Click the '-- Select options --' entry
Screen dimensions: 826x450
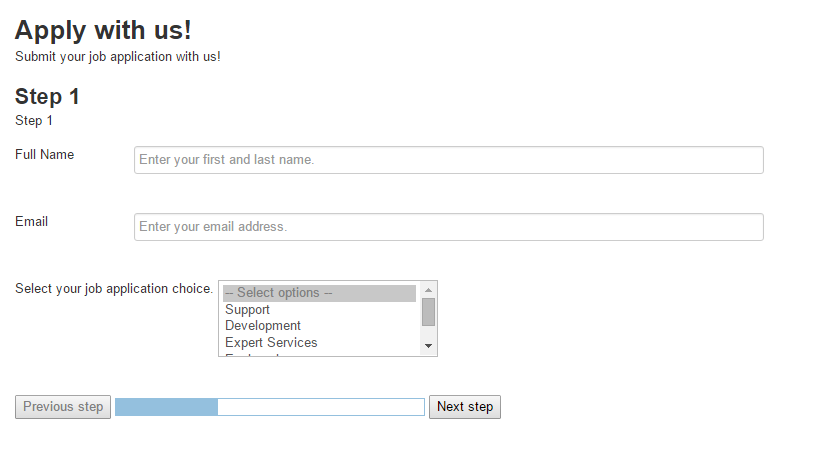click(279, 293)
